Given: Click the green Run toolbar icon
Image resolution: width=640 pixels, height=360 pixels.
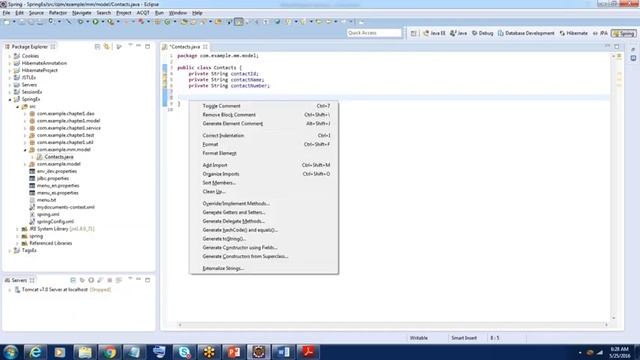Looking at the screenshot, I should tap(96, 22).
